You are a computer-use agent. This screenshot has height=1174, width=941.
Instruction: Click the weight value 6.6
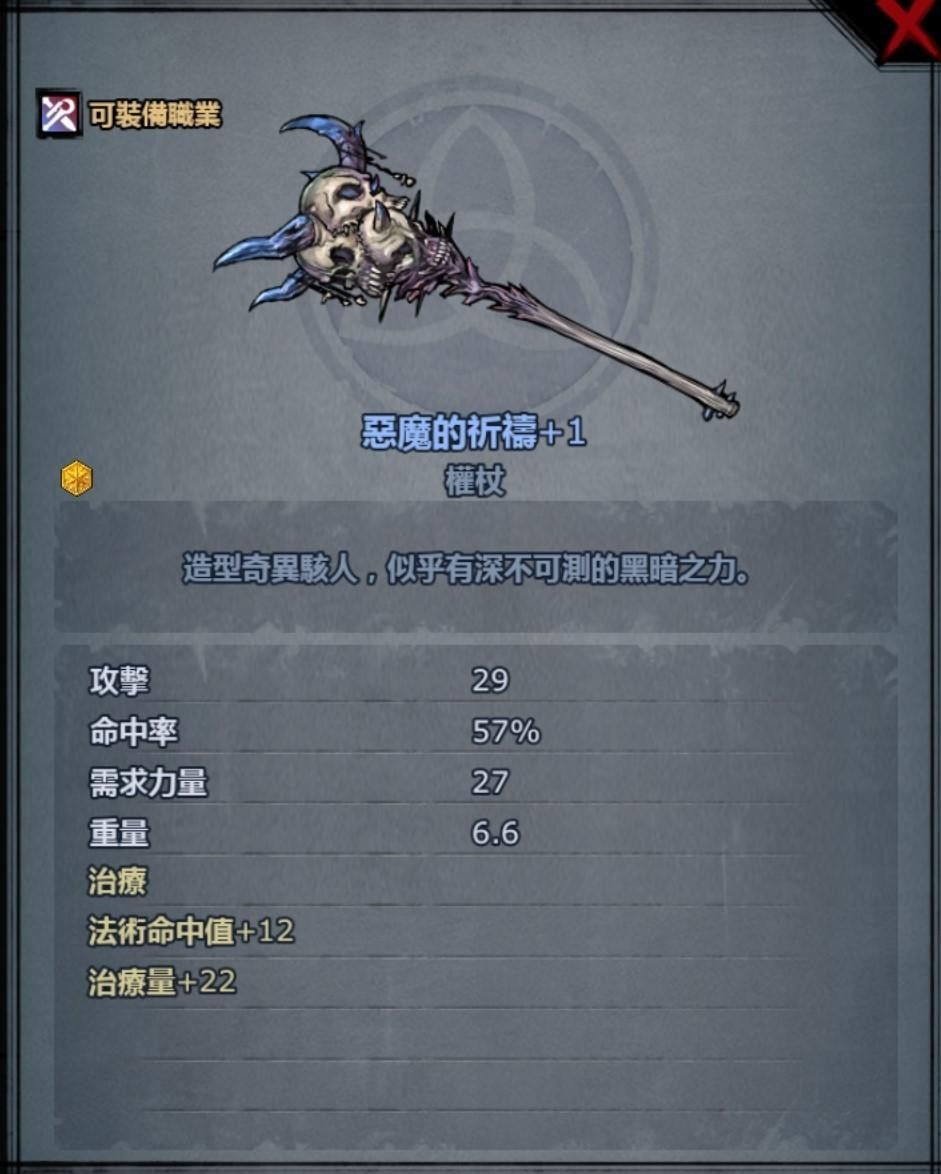click(495, 833)
